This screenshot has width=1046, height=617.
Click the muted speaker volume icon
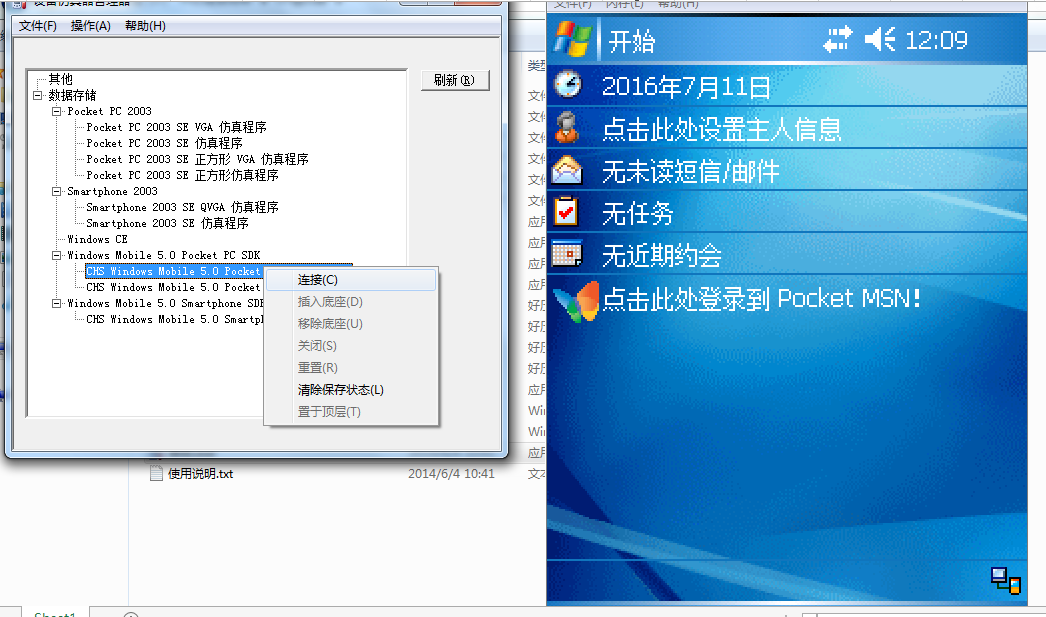pyautogui.click(x=880, y=39)
